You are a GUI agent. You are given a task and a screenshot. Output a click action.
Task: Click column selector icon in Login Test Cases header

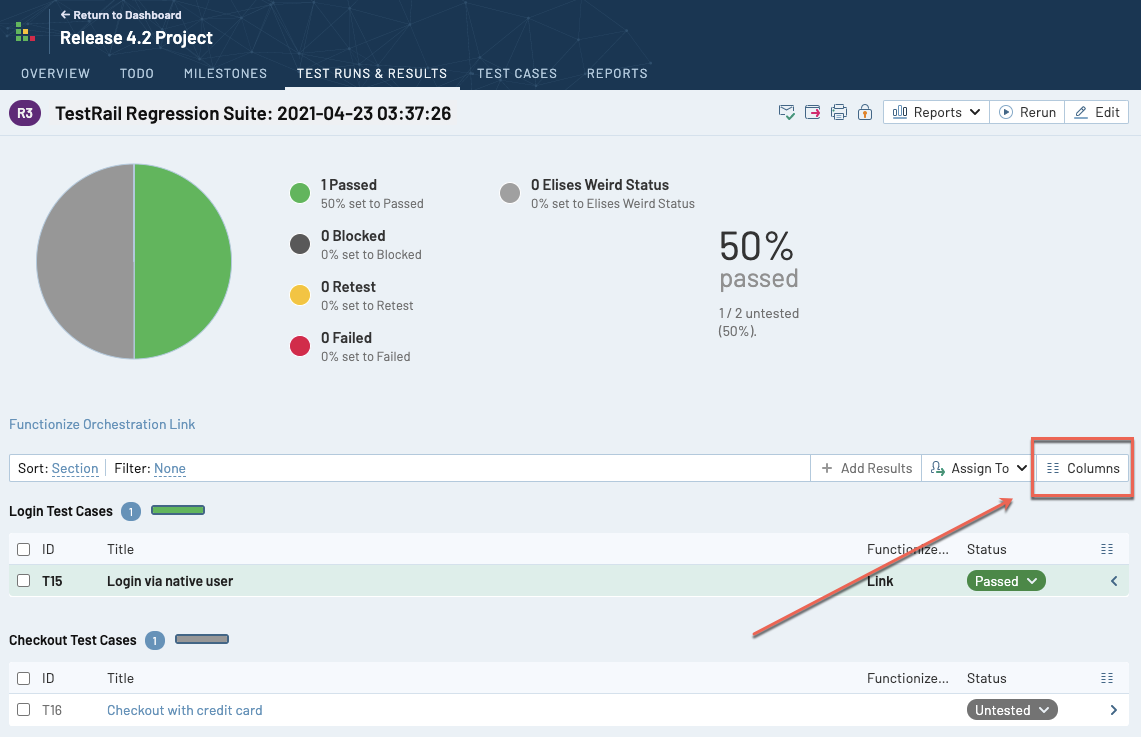tap(1107, 549)
